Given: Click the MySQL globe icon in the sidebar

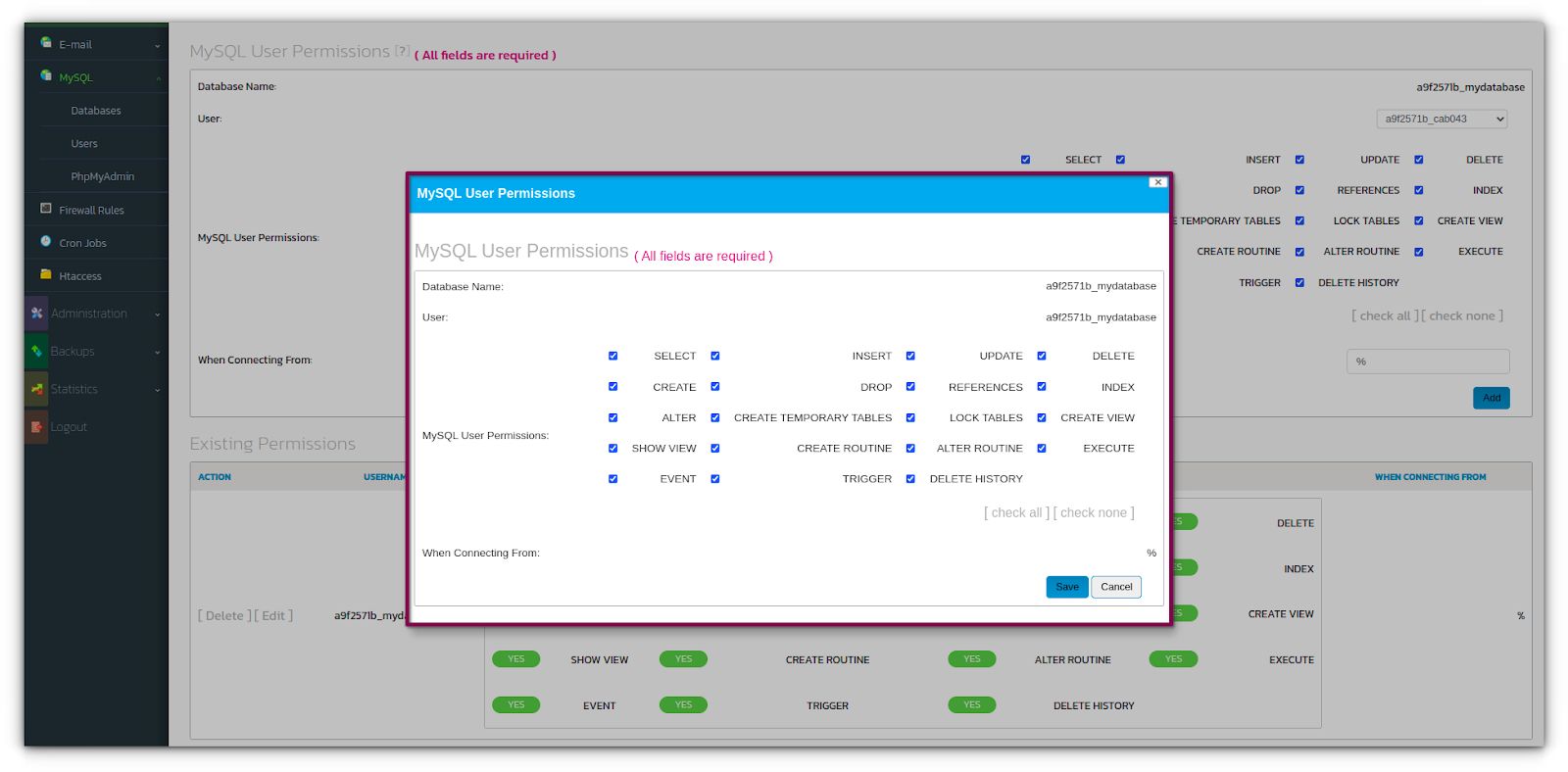Looking at the screenshot, I should (x=46, y=75).
